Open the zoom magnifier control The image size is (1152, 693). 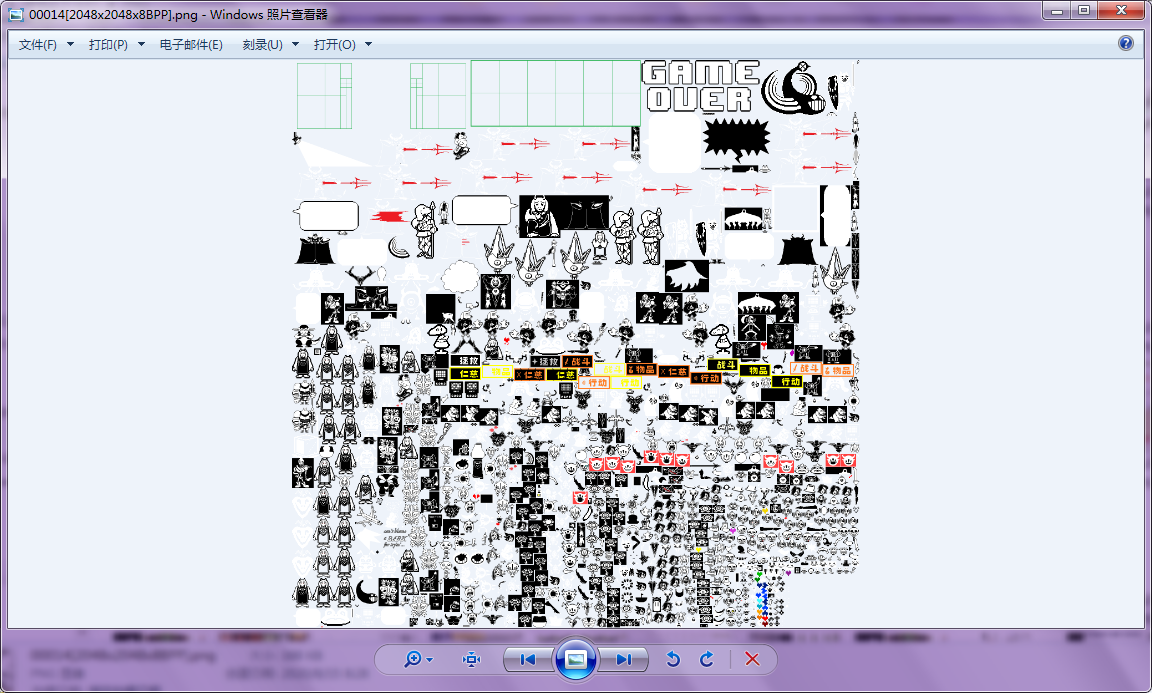[x=412, y=659]
